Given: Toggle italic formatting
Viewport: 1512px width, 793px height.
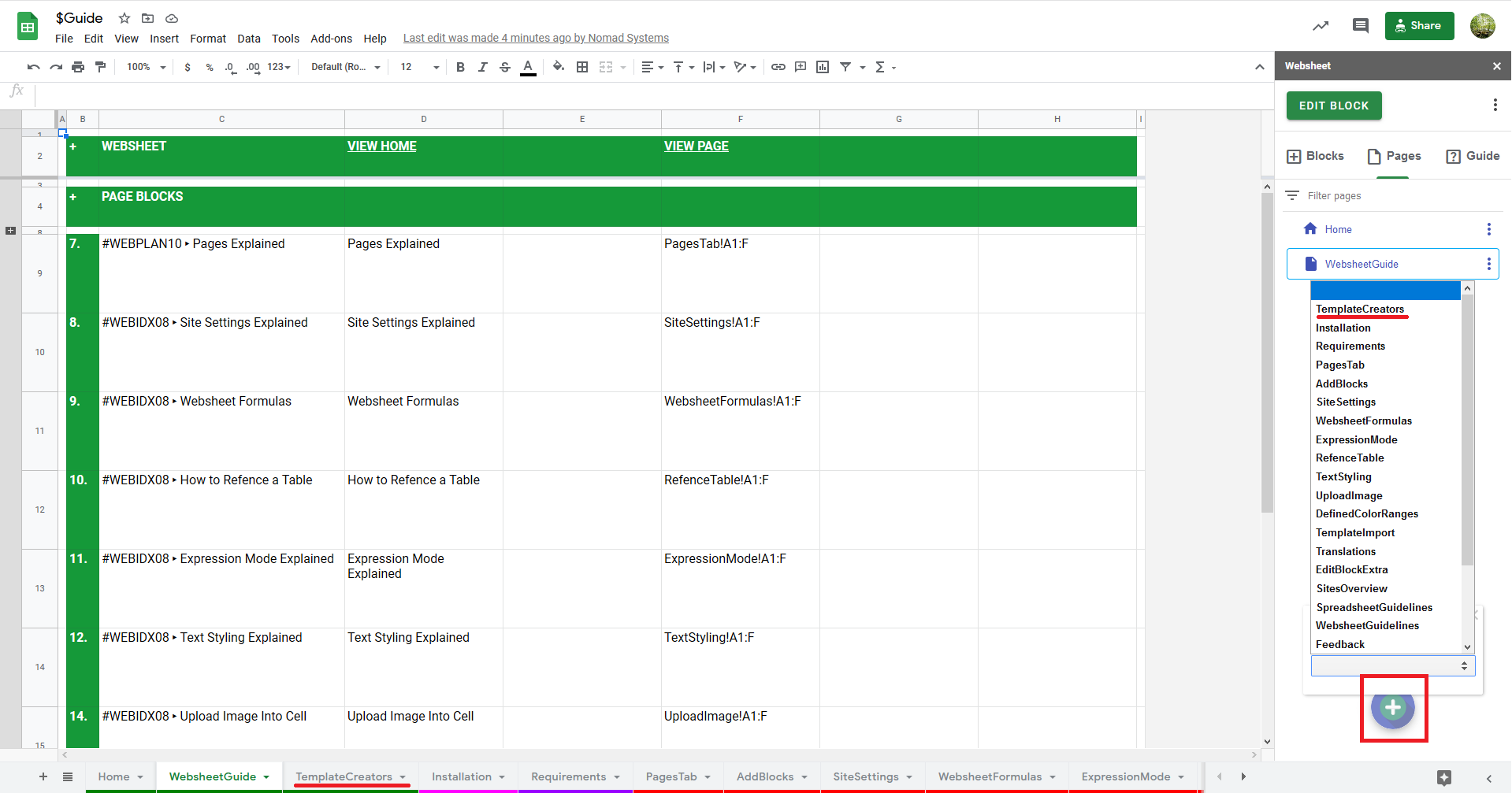Looking at the screenshot, I should (482, 67).
